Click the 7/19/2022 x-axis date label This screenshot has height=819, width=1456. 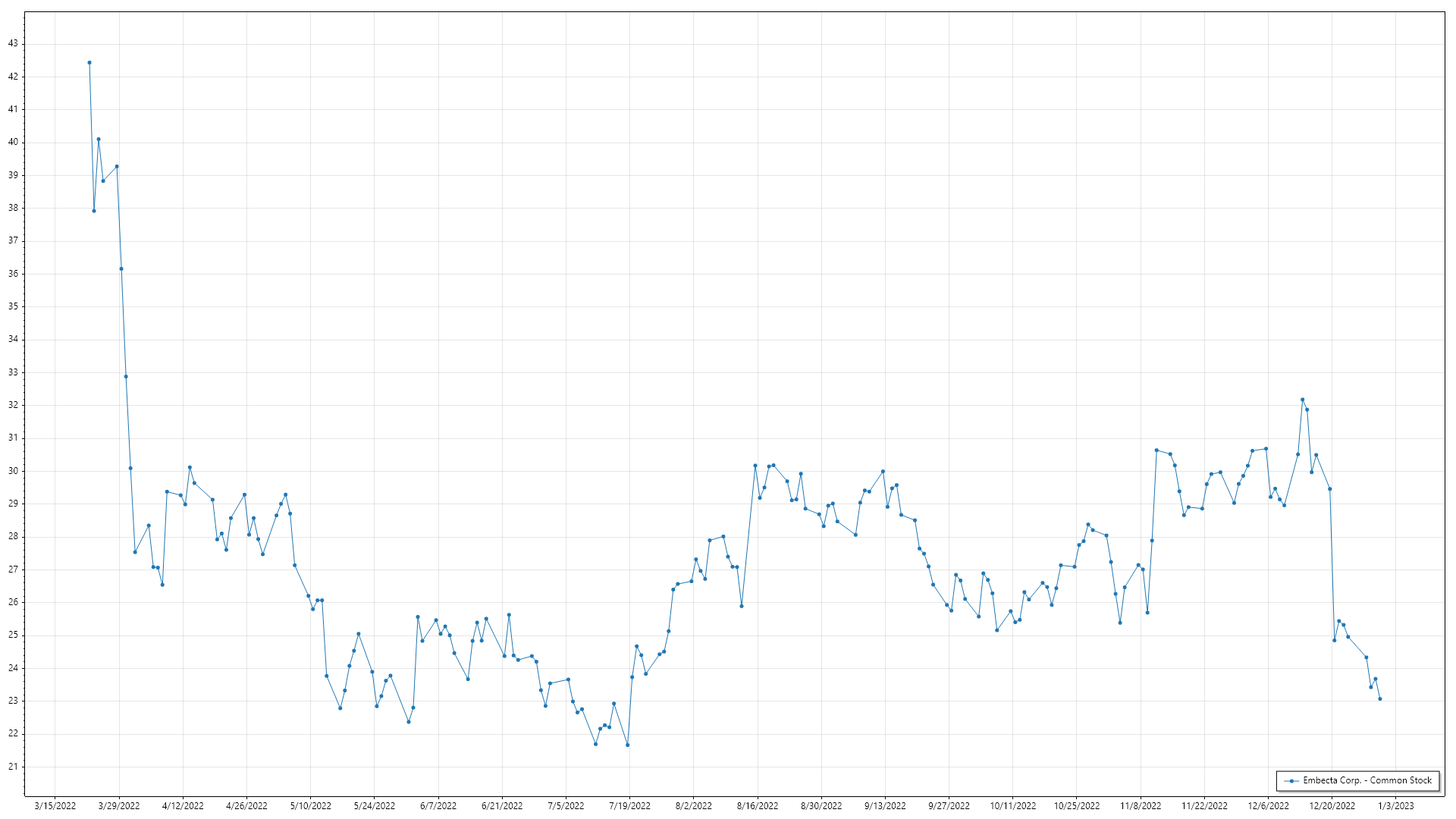click(629, 806)
